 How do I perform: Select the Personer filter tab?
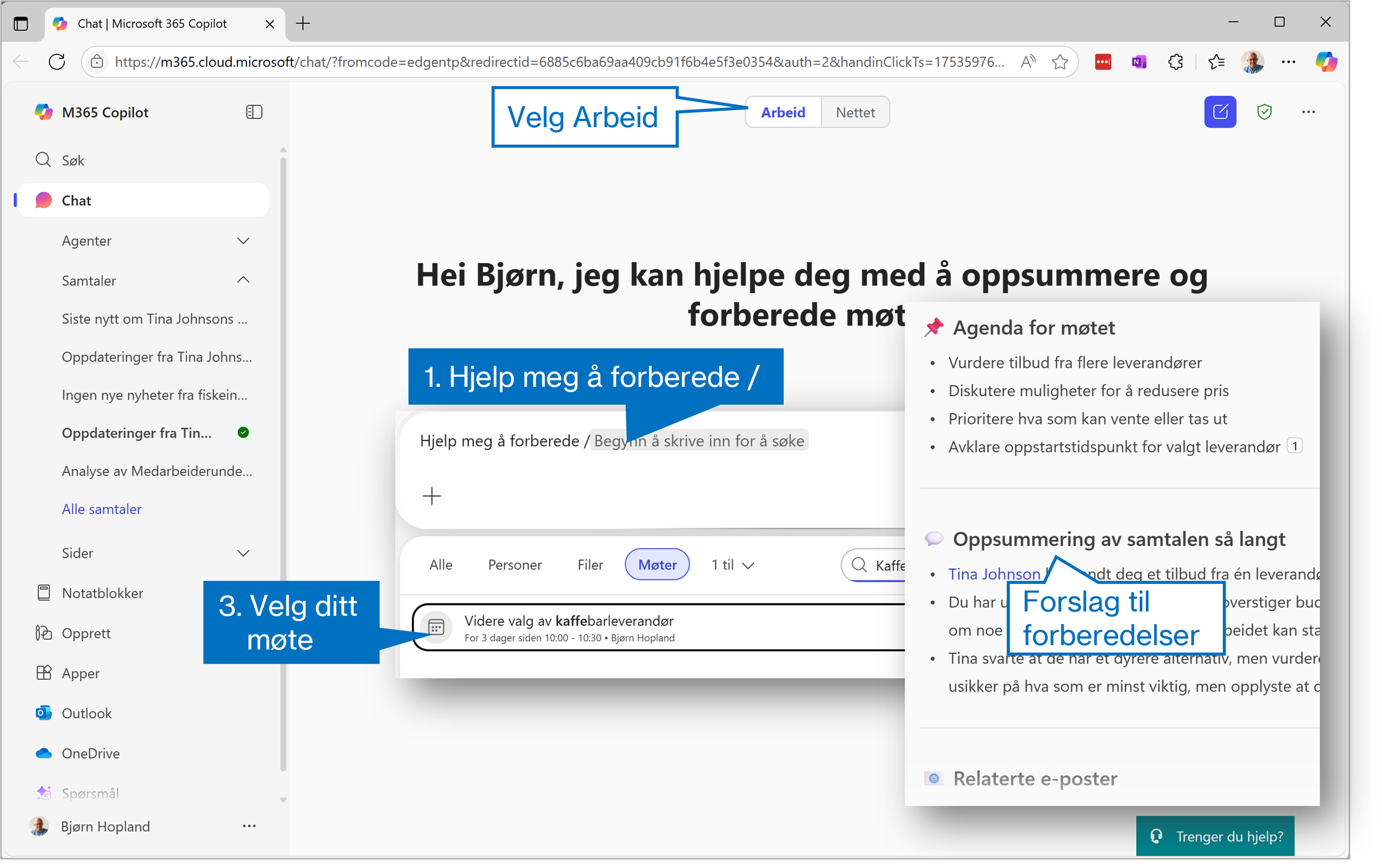click(x=514, y=565)
